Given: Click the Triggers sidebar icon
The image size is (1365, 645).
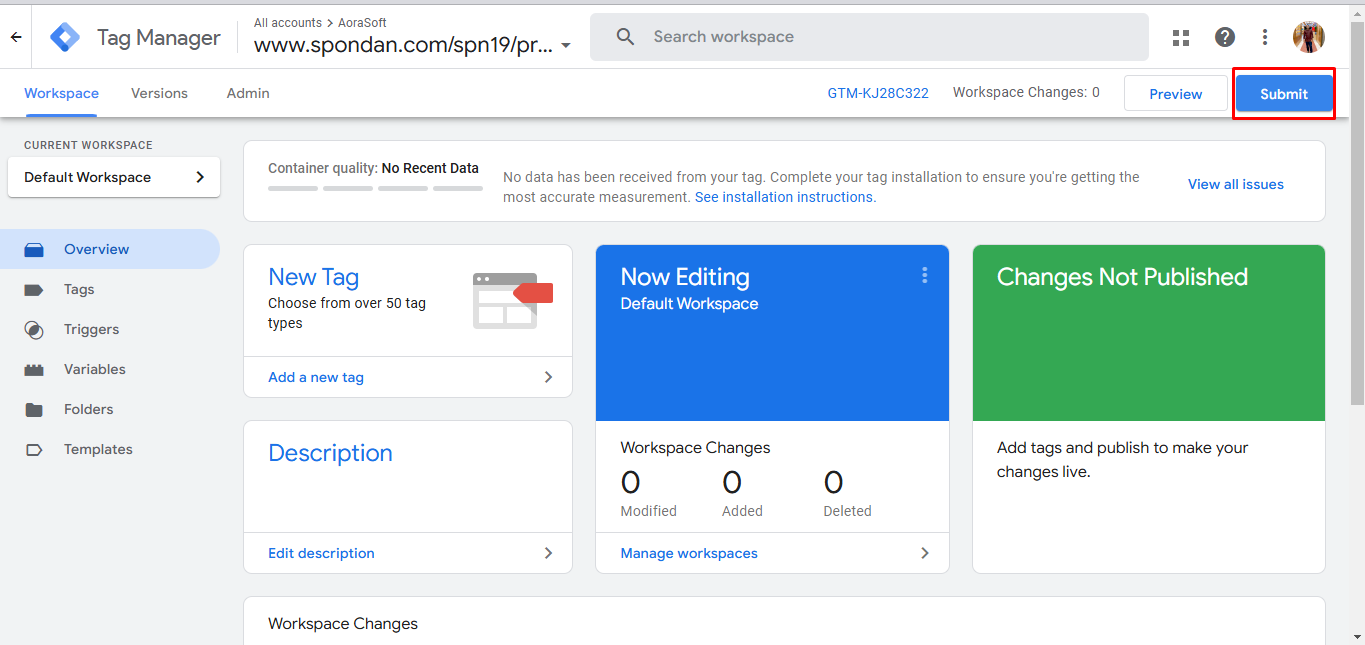Looking at the screenshot, I should tap(34, 330).
